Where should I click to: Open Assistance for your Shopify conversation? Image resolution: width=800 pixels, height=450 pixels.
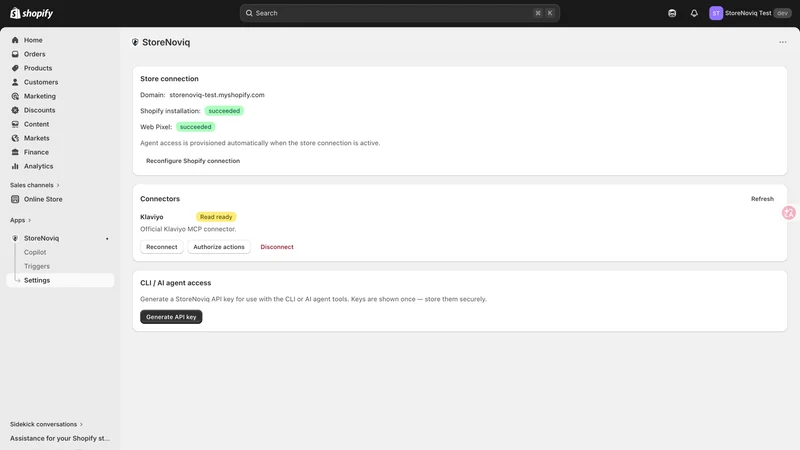(60, 438)
